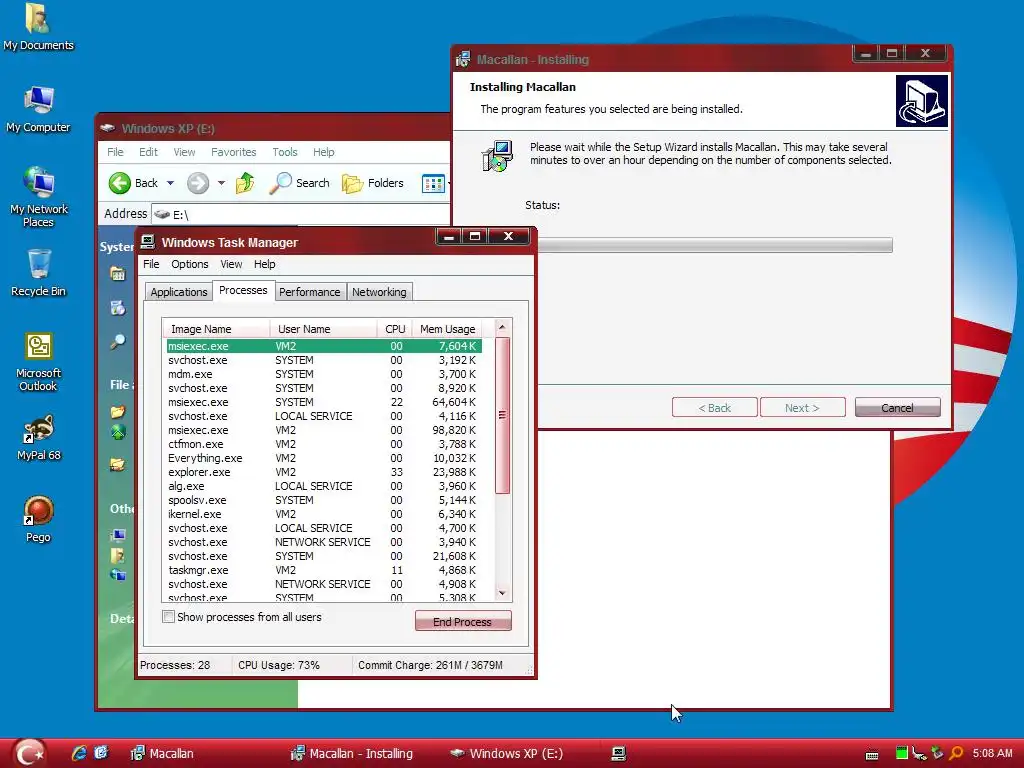Open Task Manager's Options menu
Image resolution: width=1024 pixels, height=768 pixels.
pos(189,264)
